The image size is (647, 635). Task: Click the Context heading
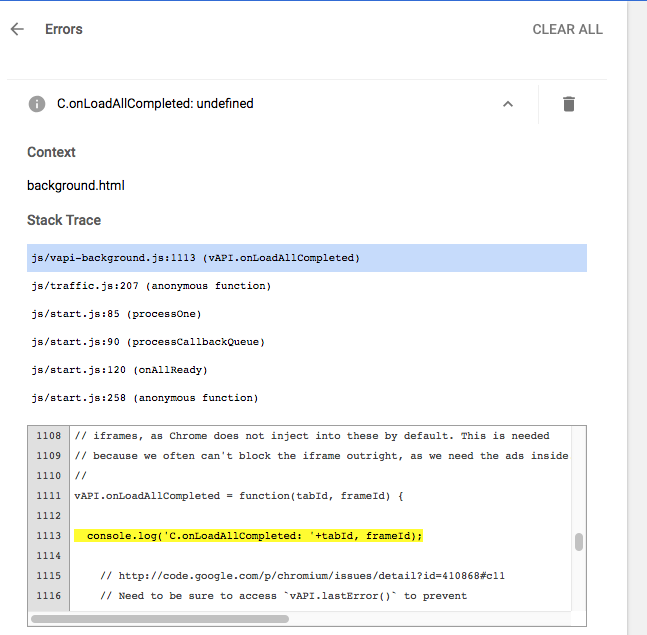point(51,152)
